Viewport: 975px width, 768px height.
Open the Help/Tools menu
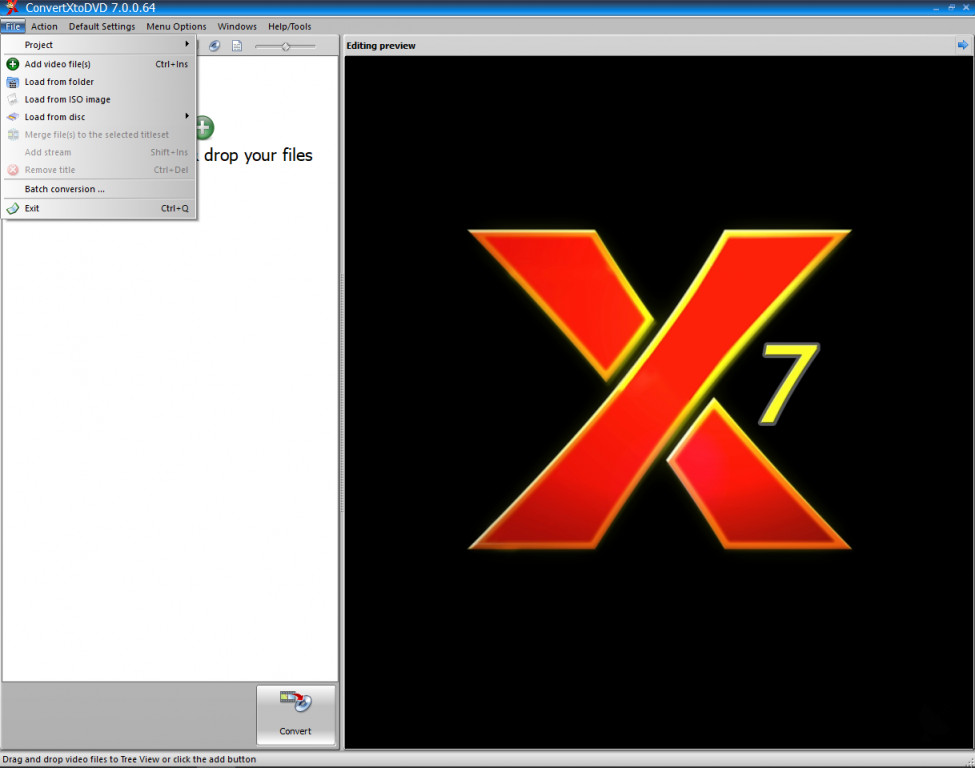point(289,26)
